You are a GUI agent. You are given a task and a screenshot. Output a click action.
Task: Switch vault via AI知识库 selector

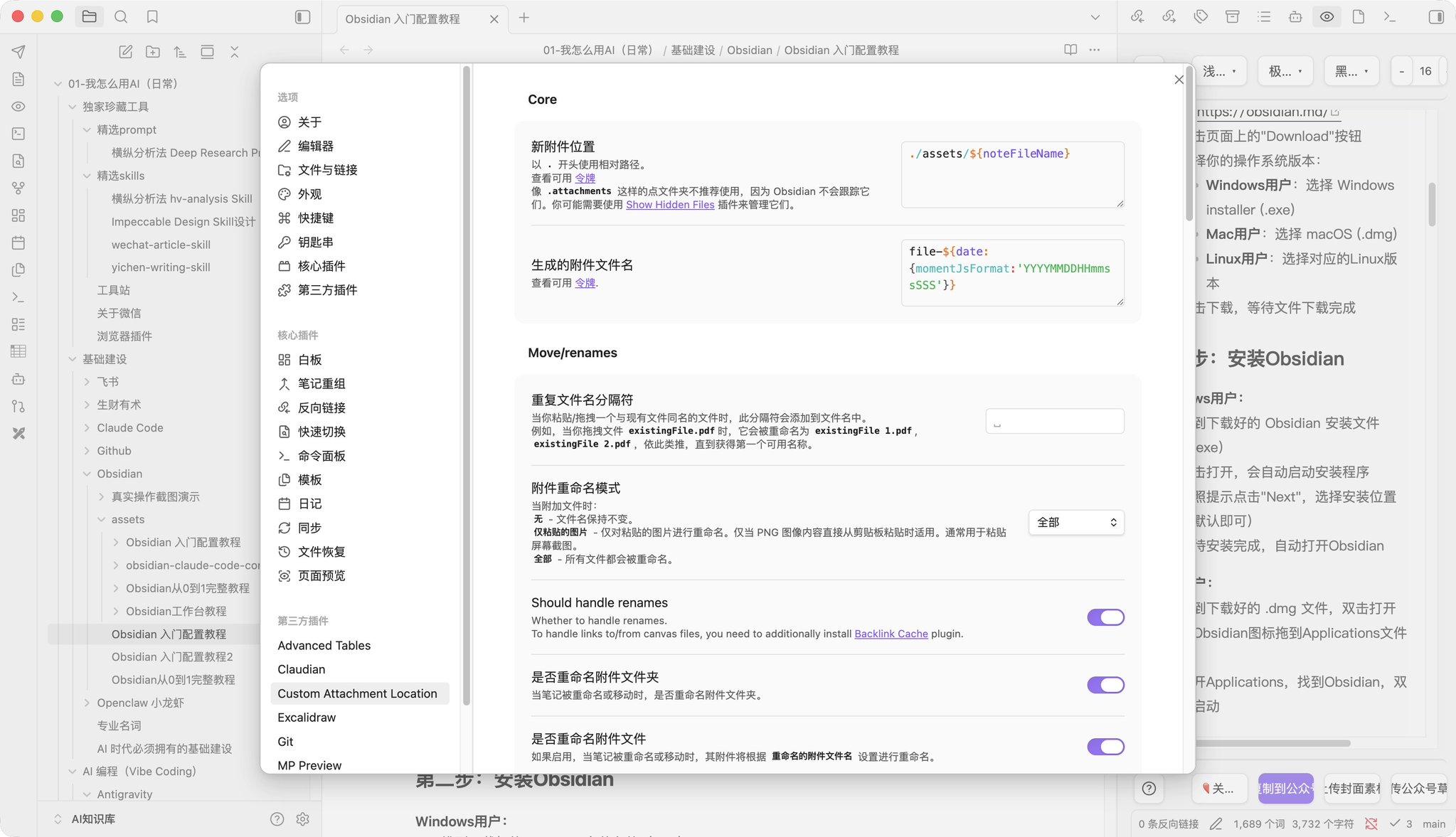(85, 819)
